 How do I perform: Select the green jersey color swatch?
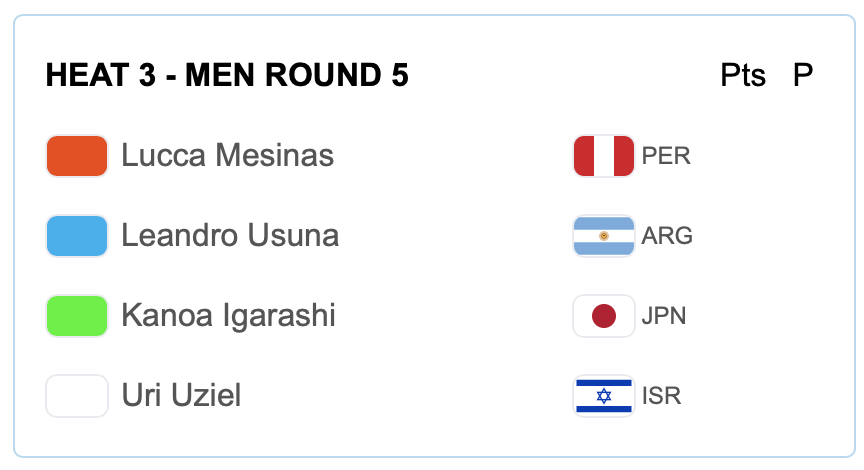click(x=77, y=316)
